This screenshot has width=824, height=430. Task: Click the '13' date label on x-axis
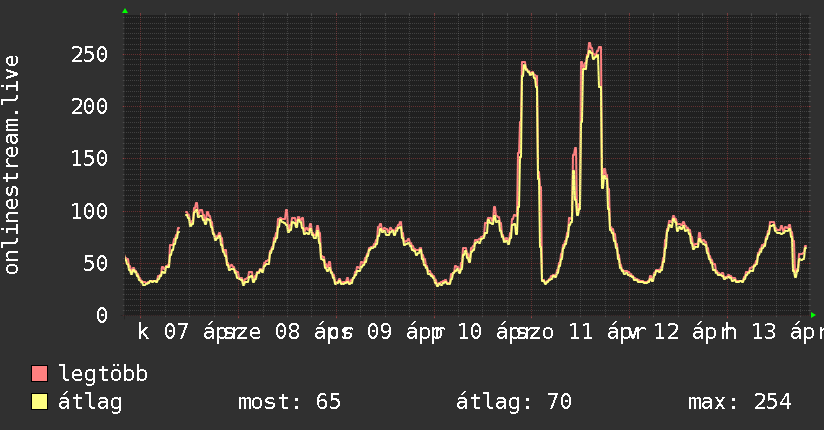click(x=764, y=332)
